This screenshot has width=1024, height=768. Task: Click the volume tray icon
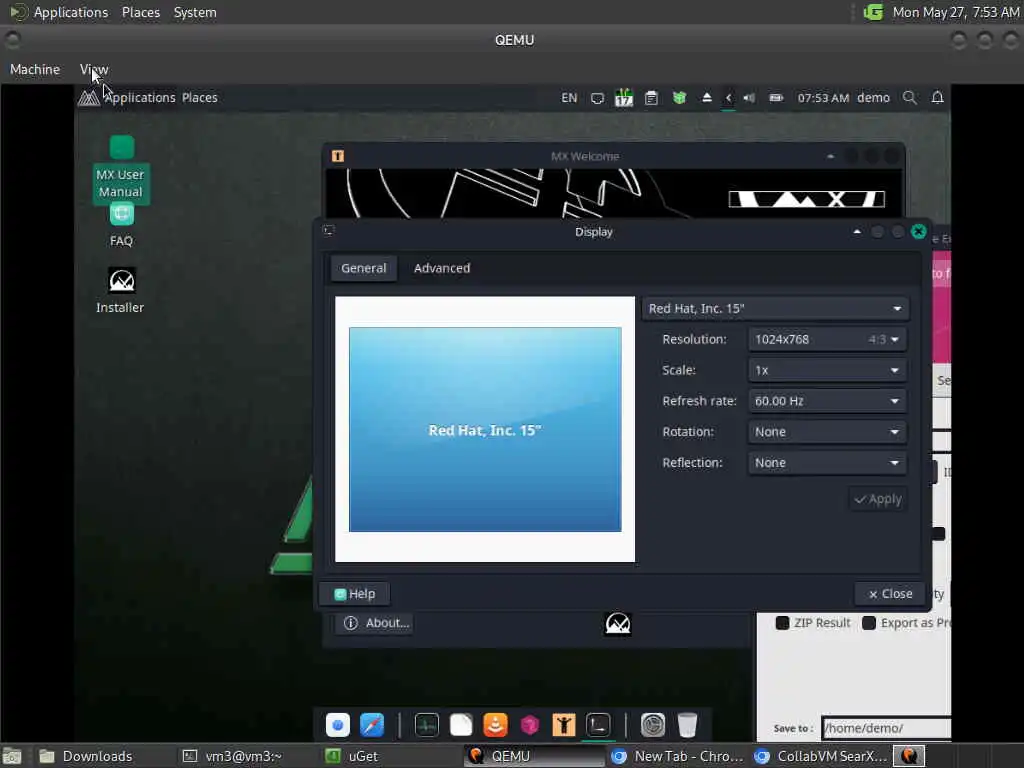(749, 98)
